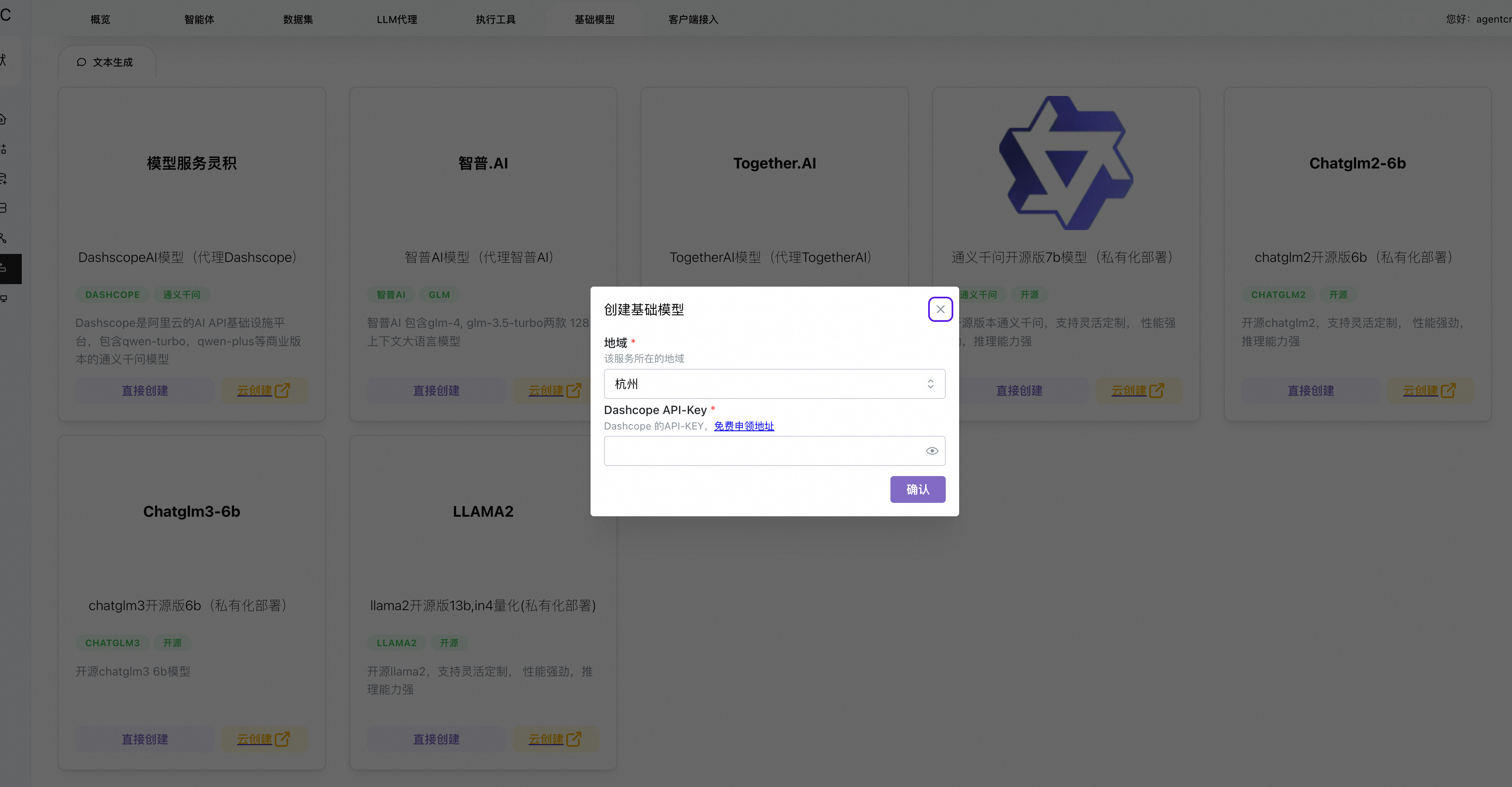Expand the 地域 dropdown selector

click(x=775, y=383)
